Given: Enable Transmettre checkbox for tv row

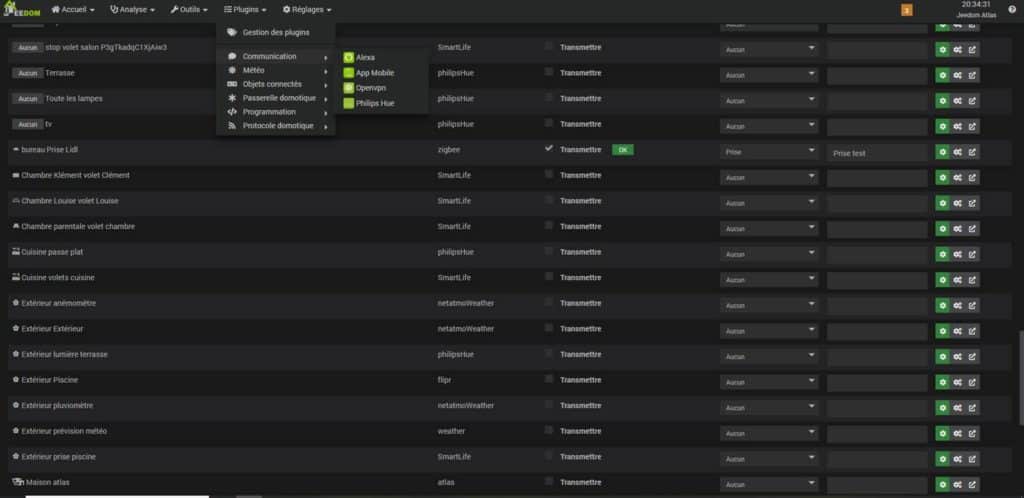Looking at the screenshot, I should (x=548, y=123).
